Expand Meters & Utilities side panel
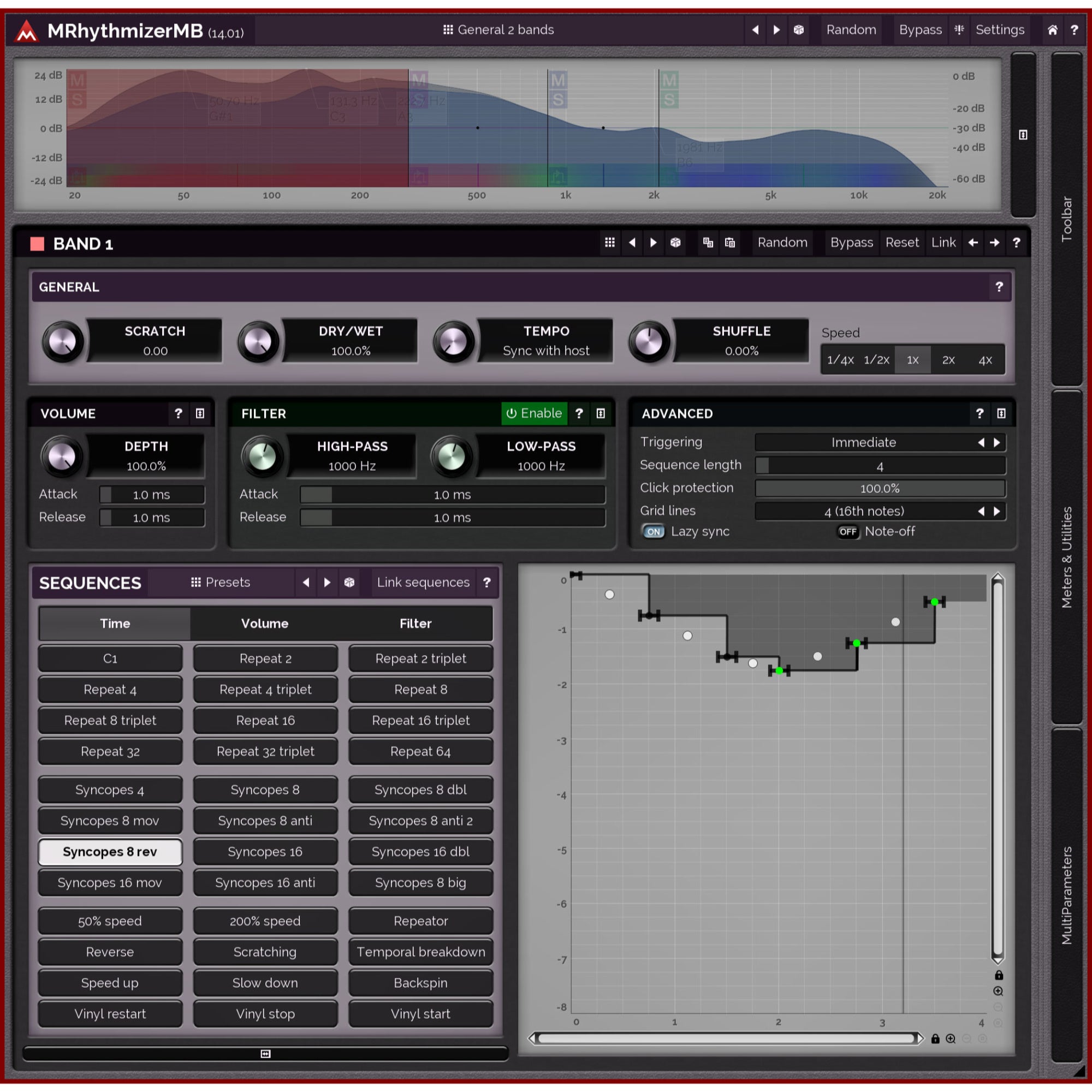This screenshot has height=1092, width=1092. tap(1066, 557)
